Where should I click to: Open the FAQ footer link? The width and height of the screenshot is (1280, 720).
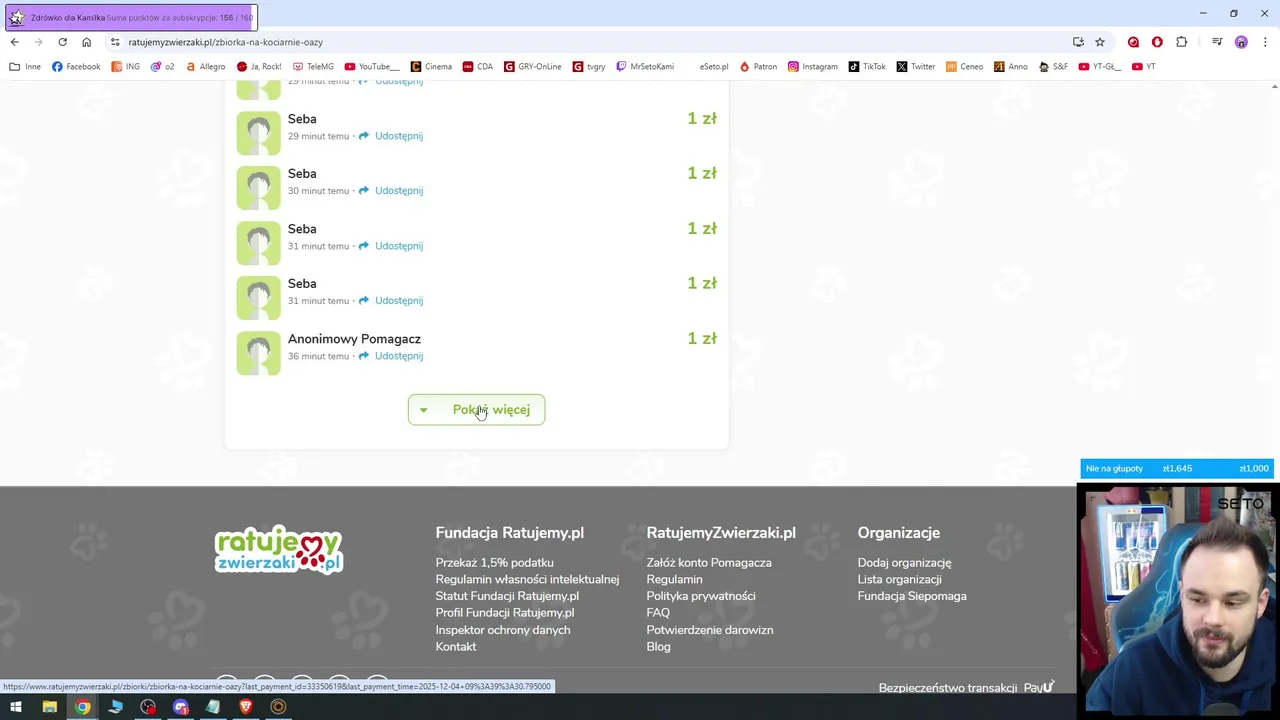(658, 613)
